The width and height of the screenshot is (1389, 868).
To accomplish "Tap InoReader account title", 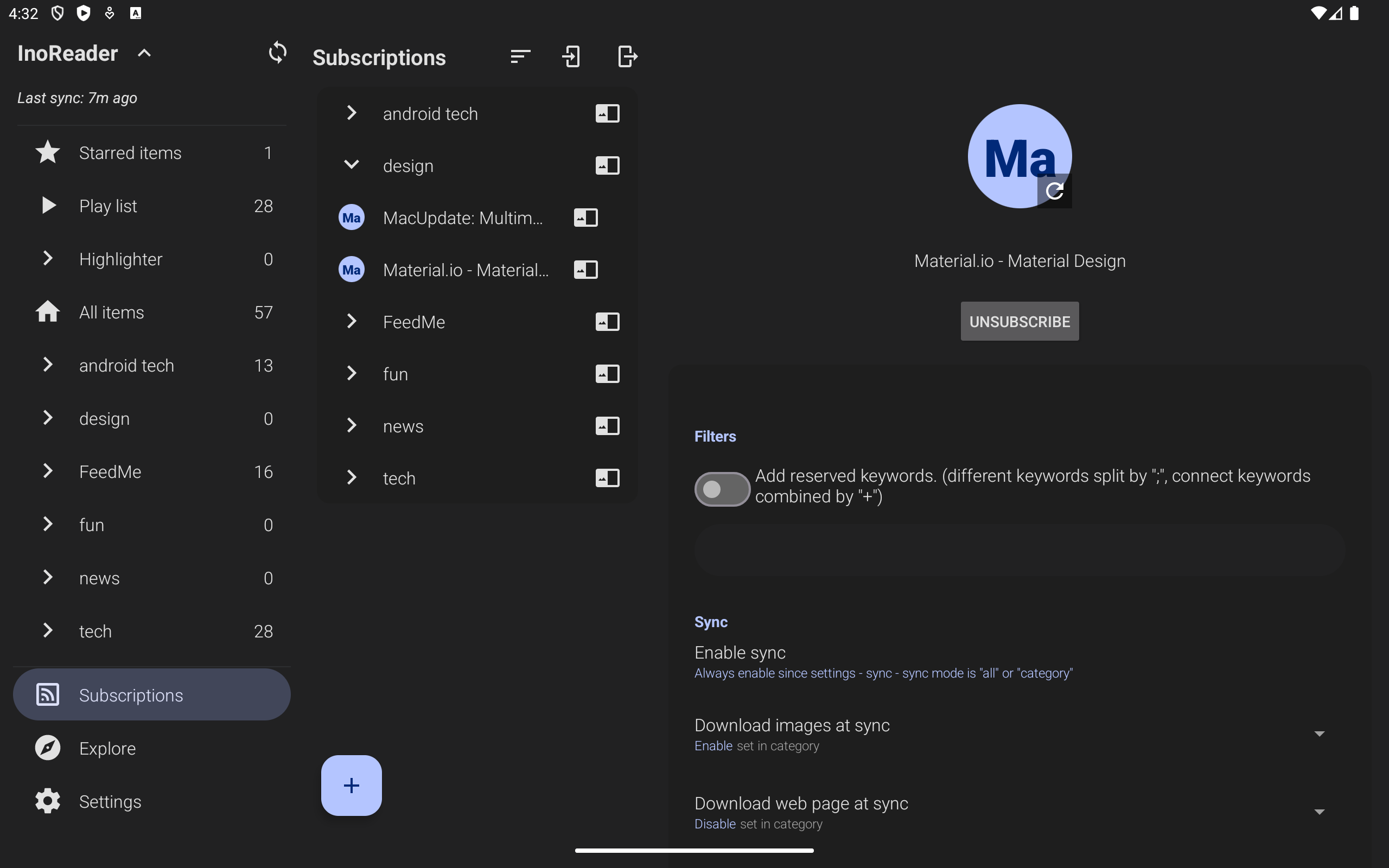I will pyautogui.click(x=68, y=53).
